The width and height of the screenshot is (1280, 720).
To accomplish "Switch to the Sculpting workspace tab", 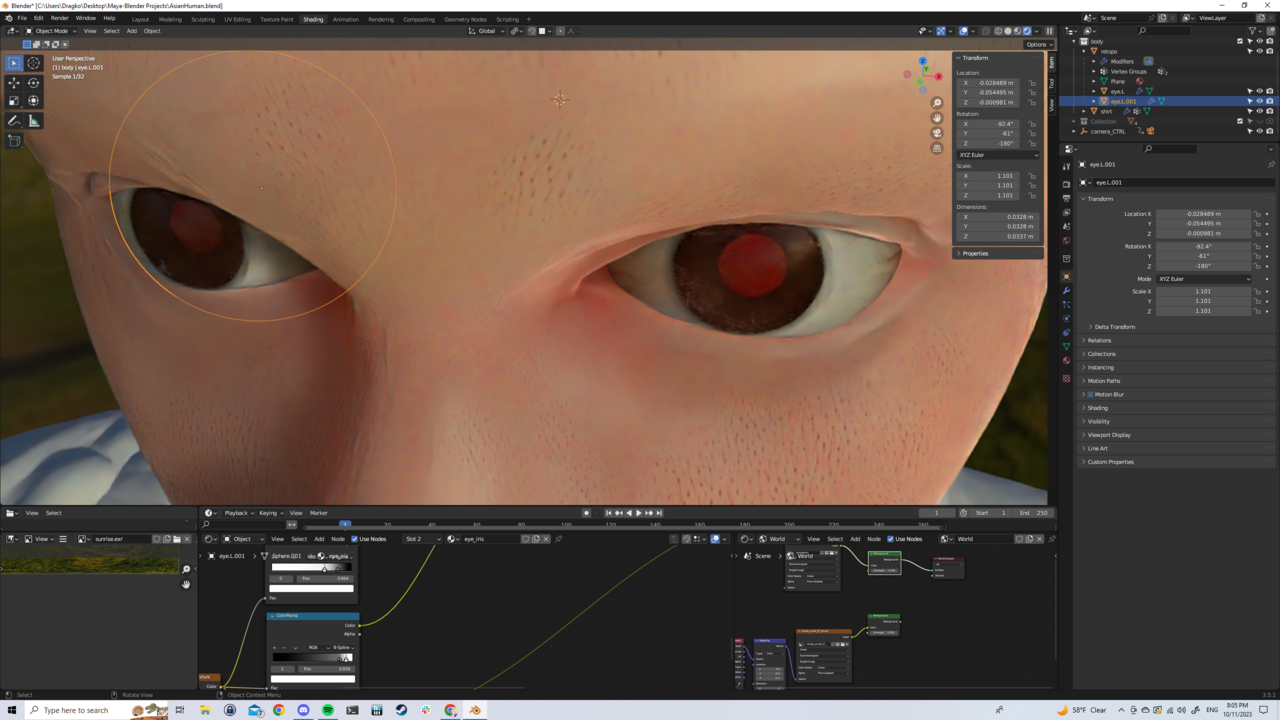I will (x=203, y=19).
